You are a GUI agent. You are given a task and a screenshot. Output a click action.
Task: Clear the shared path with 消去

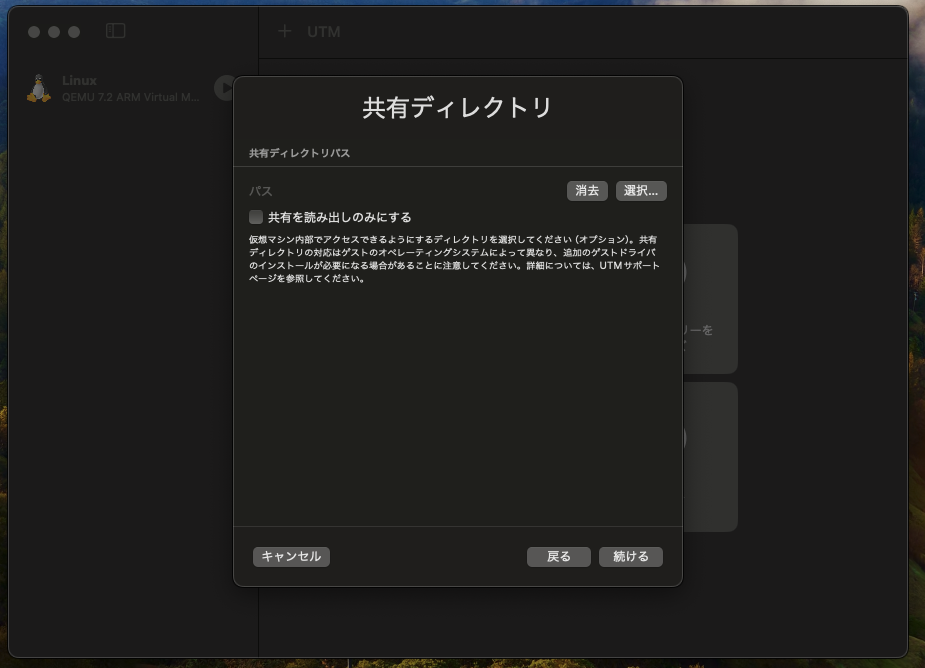pyautogui.click(x=586, y=190)
